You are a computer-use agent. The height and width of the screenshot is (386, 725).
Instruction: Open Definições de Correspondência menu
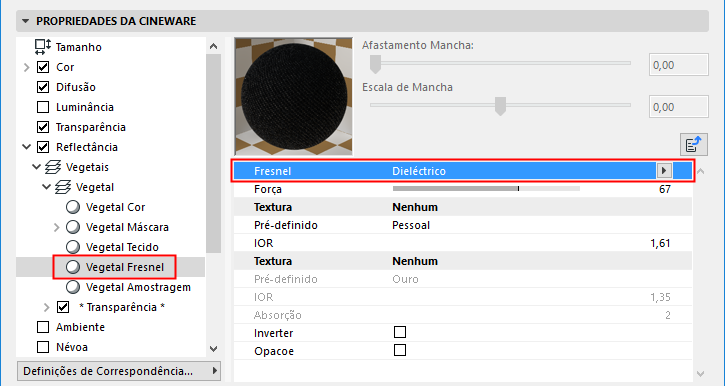[x=119, y=371]
